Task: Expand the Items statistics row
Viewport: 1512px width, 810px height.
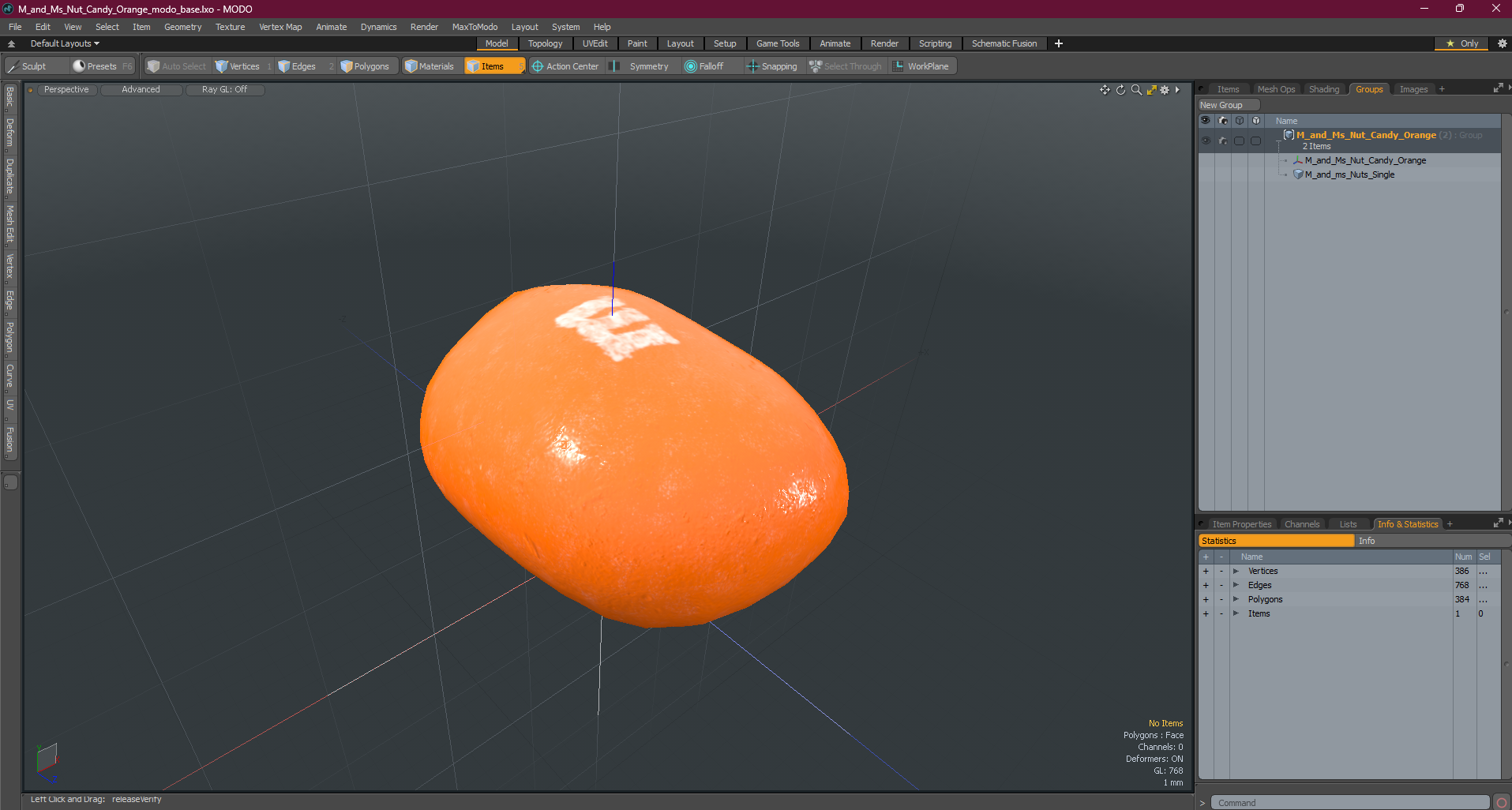Action: point(1236,613)
